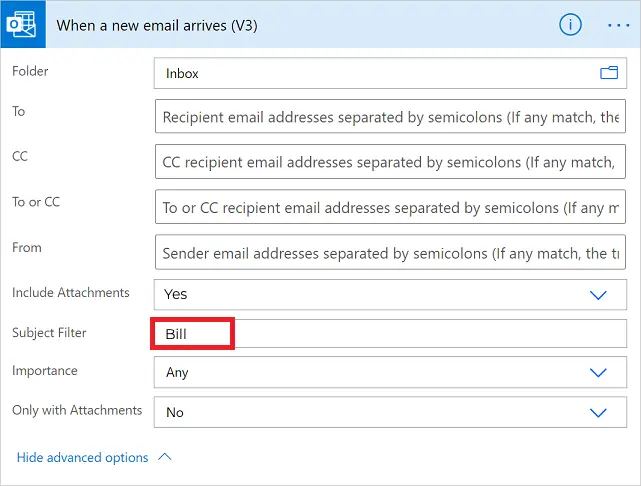641x486 pixels.
Task: Open the info icon for trigger details
Action: 570,25
